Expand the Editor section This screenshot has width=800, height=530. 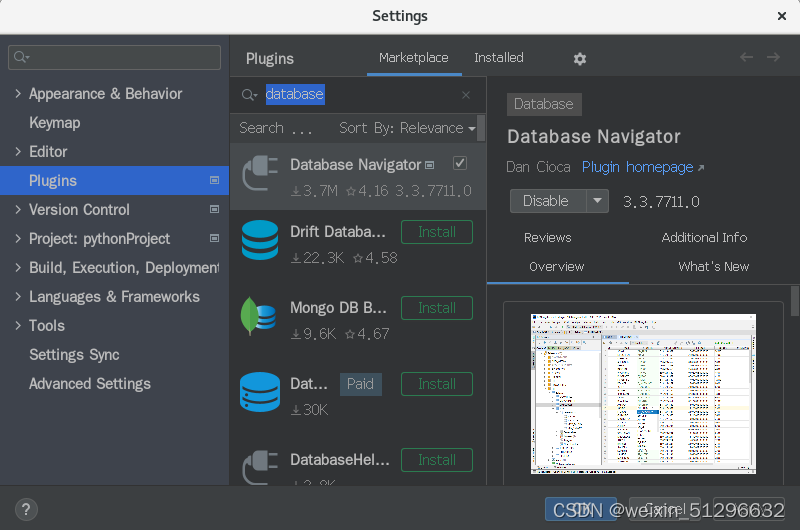(x=18, y=152)
